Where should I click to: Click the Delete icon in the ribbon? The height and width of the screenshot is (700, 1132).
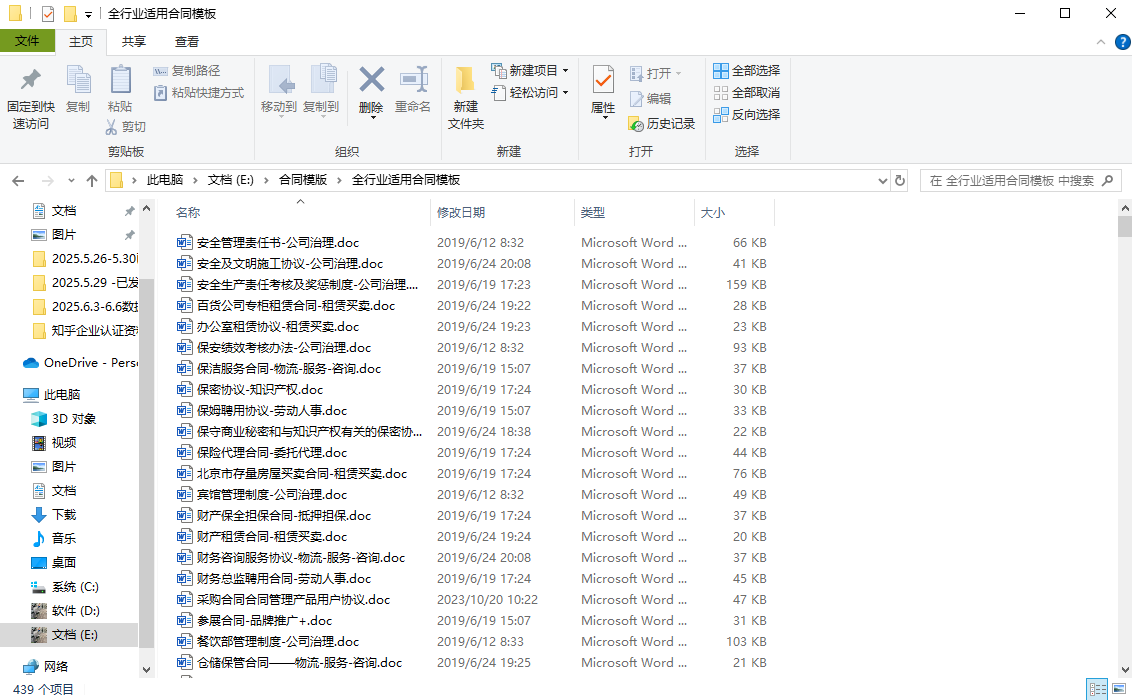coord(371,81)
